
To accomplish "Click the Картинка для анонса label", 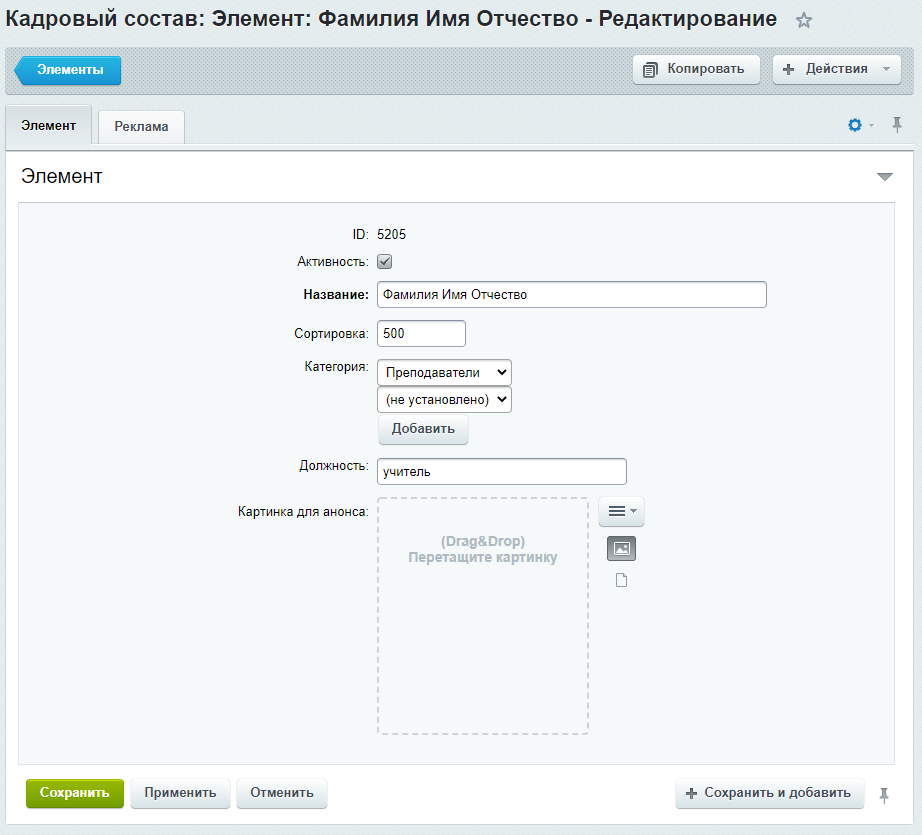I will (303, 512).
